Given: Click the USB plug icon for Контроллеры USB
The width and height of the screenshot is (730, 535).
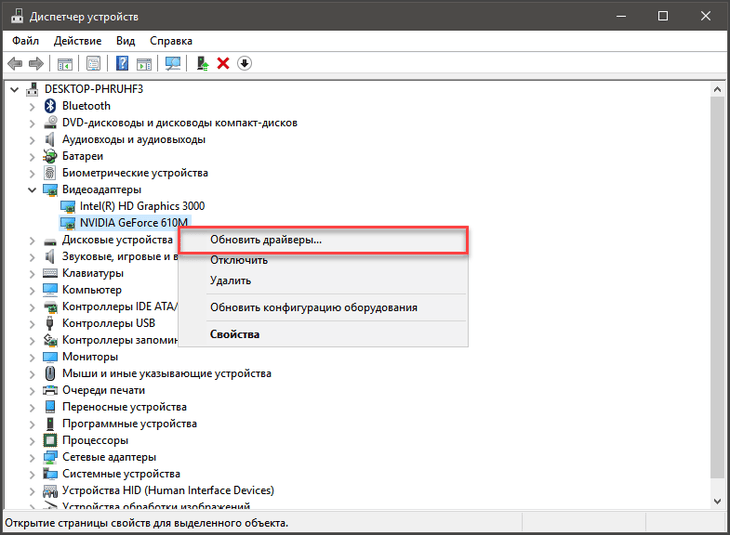Looking at the screenshot, I should (x=50, y=323).
